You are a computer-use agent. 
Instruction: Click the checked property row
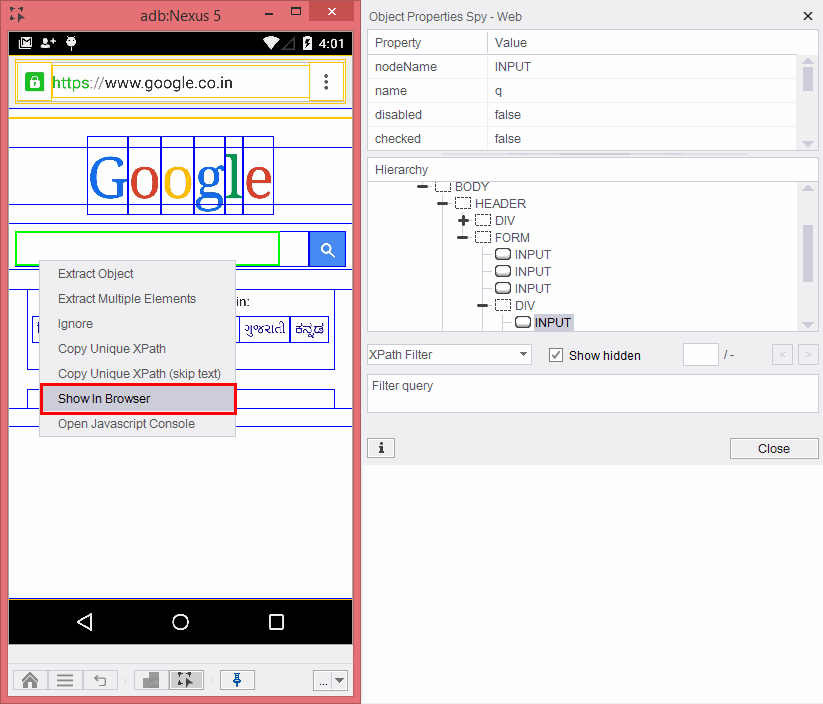pyautogui.click(x=584, y=139)
